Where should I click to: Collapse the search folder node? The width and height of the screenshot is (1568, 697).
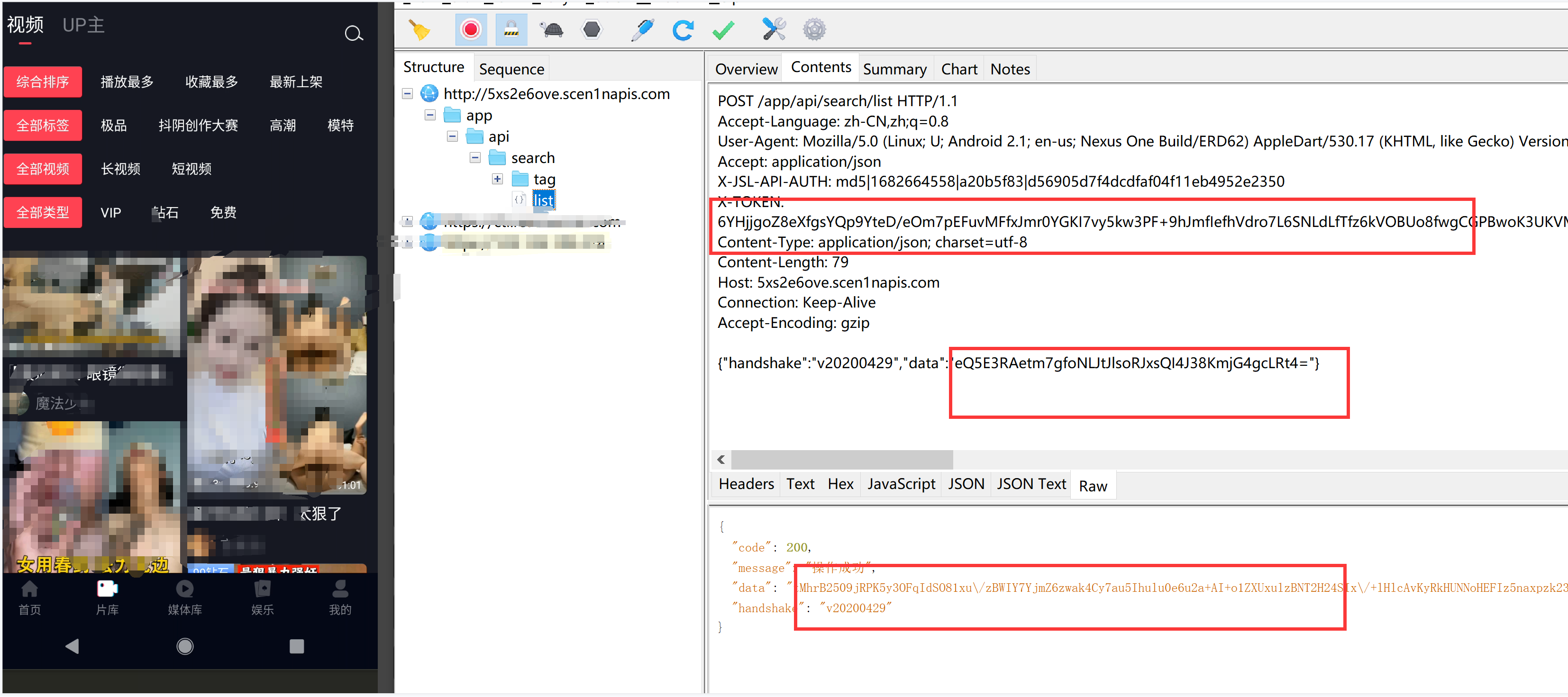coord(475,158)
